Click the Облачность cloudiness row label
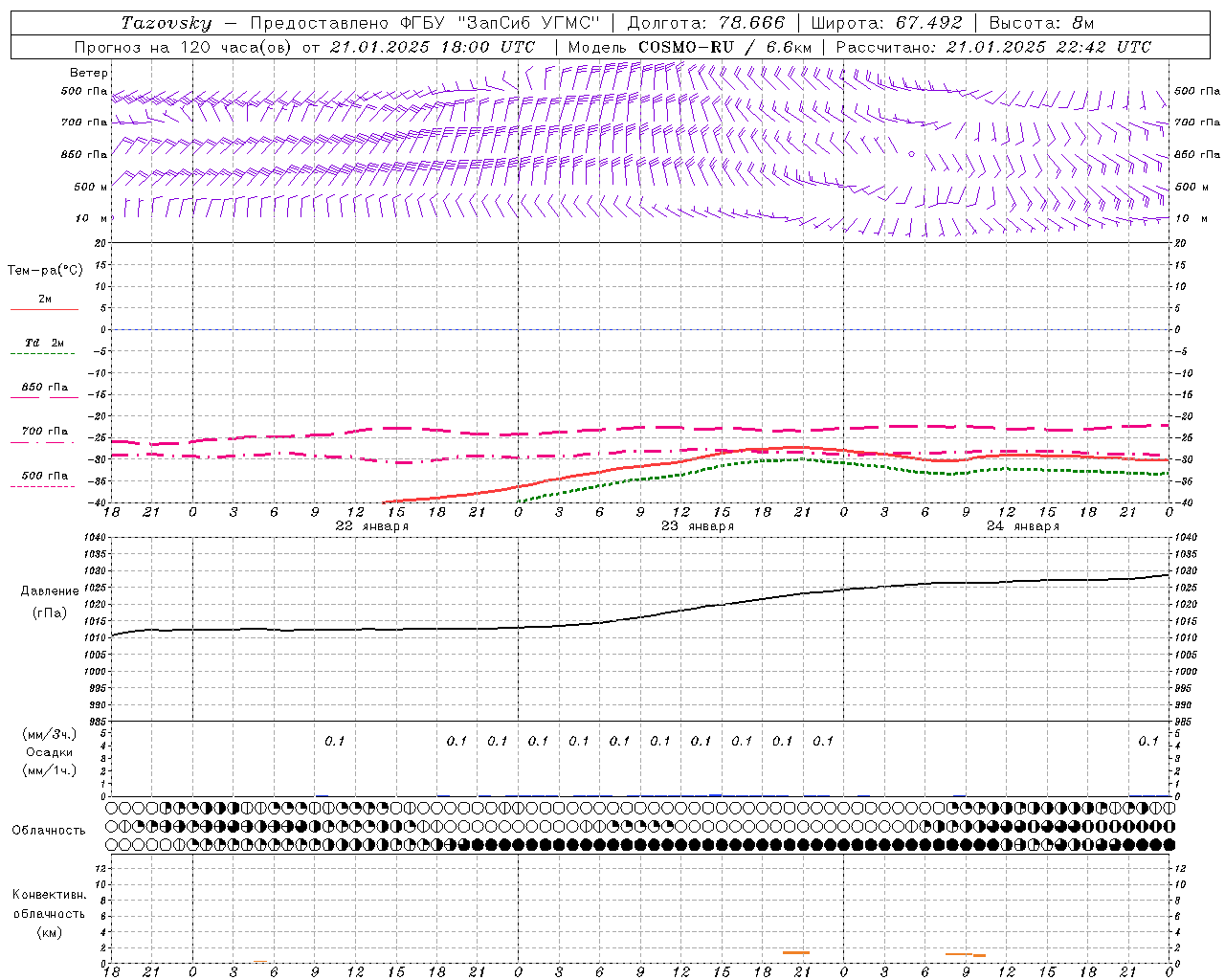 click(48, 831)
